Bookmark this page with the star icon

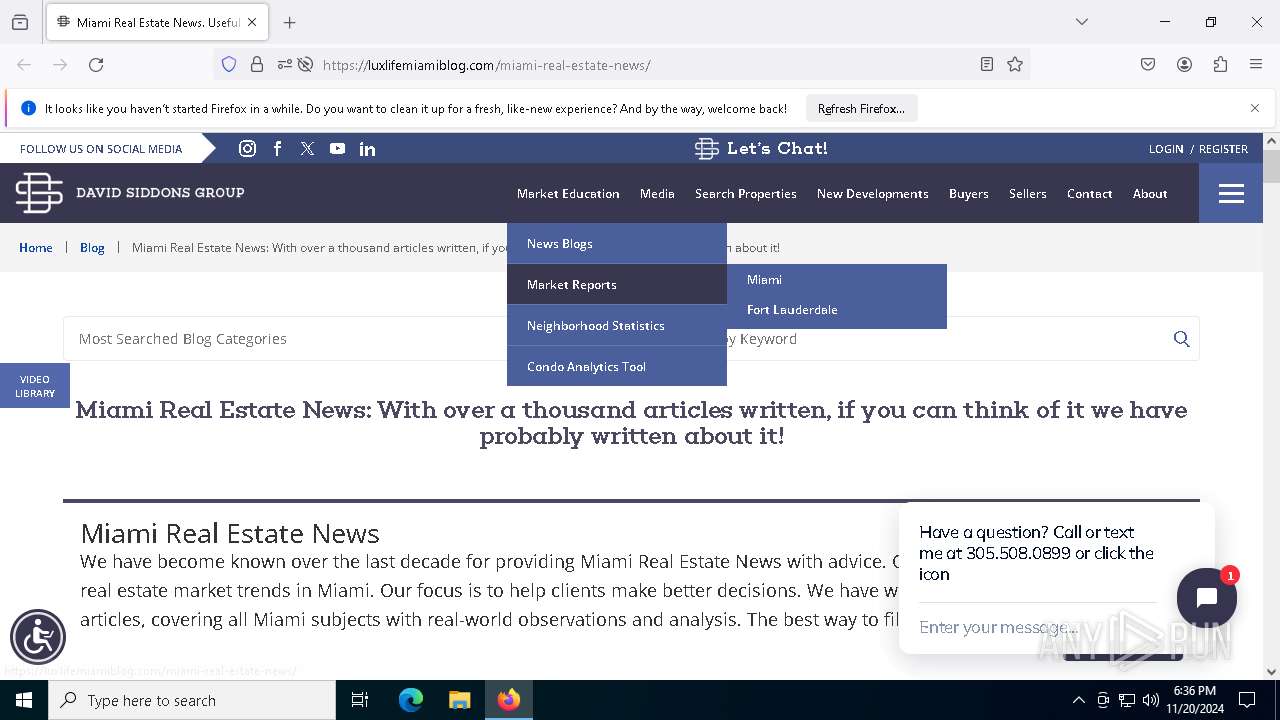click(1015, 65)
